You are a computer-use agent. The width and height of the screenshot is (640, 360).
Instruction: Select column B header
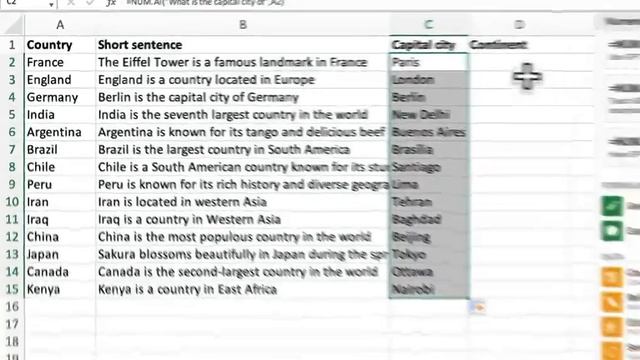point(243,25)
